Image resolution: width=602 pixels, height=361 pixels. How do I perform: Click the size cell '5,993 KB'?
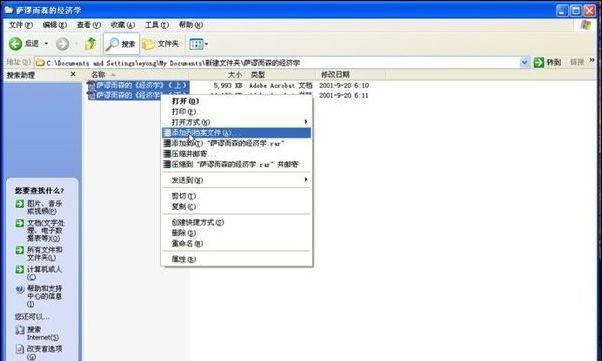(x=228, y=86)
